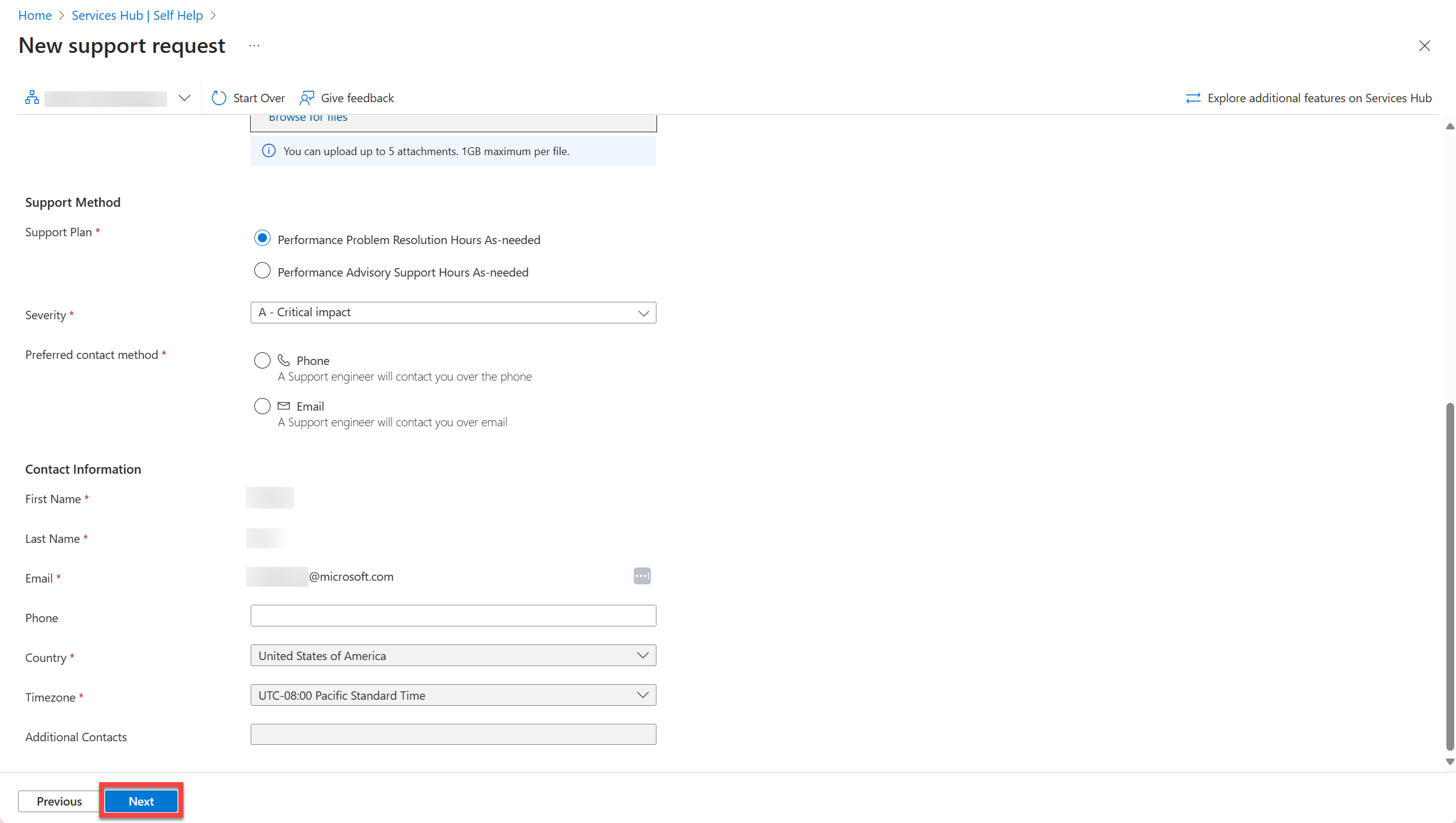Click the Explore Additional Features icon
This screenshot has height=823, width=1456.
pos(1192,97)
